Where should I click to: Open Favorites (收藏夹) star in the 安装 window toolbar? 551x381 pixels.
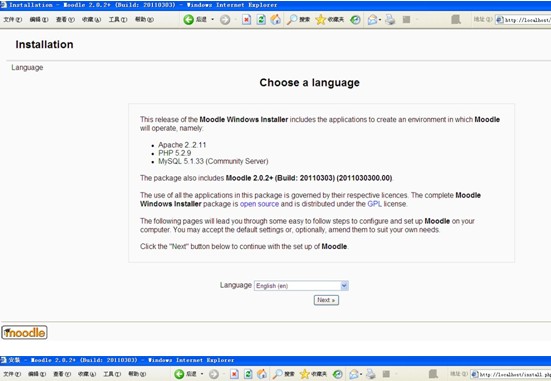click(313, 374)
